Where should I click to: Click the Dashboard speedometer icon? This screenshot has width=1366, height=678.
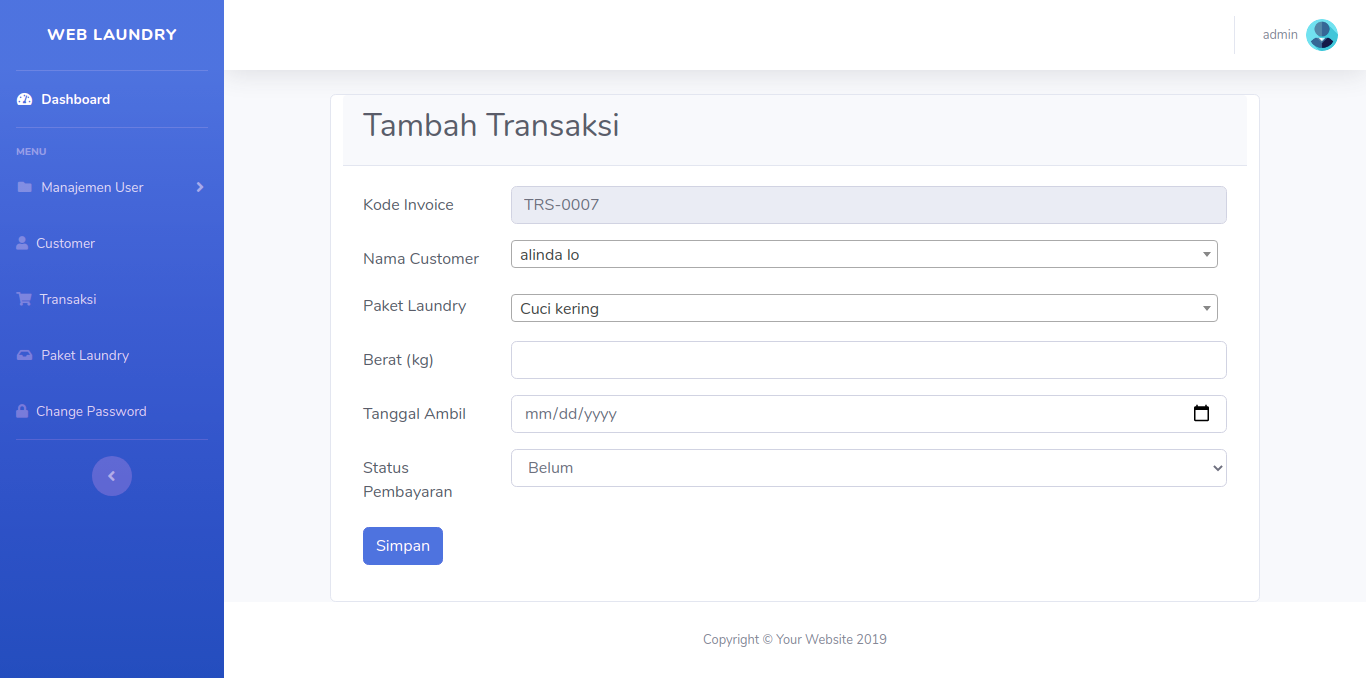(x=25, y=99)
